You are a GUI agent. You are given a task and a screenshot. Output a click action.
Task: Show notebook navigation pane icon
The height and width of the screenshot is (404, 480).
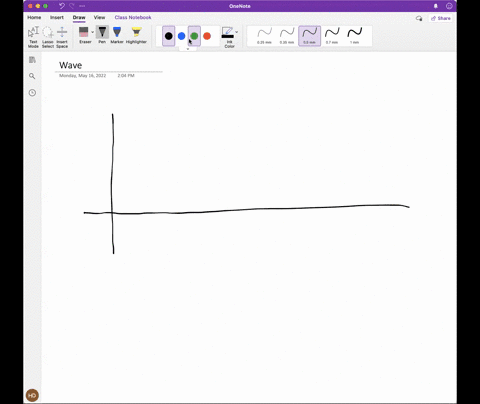tap(32, 60)
